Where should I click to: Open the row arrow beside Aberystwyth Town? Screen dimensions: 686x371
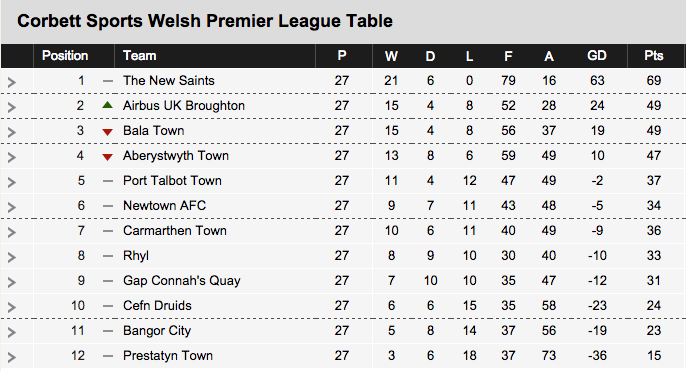coord(12,157)
